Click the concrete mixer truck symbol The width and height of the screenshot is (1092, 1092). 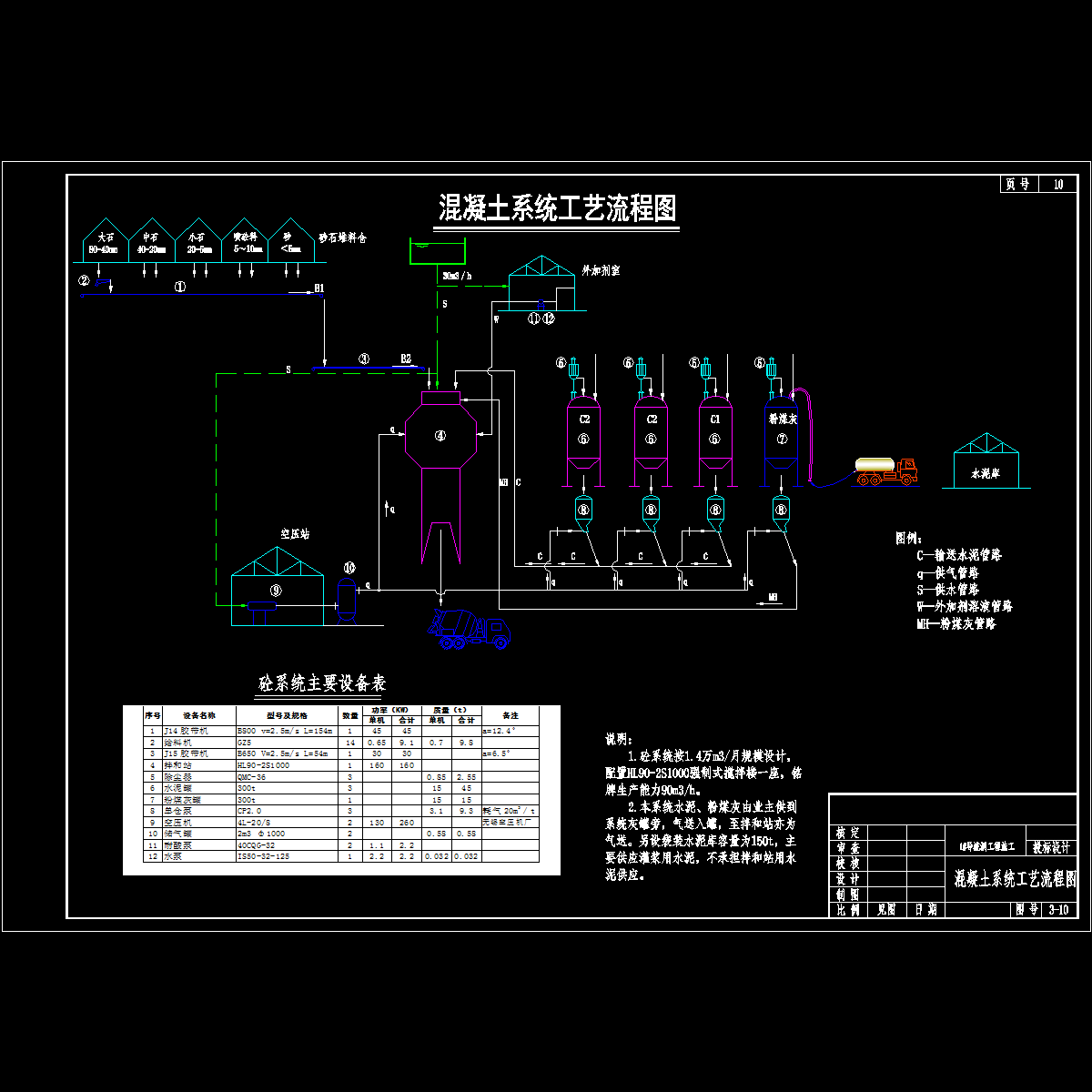click(x=470, y=630)
